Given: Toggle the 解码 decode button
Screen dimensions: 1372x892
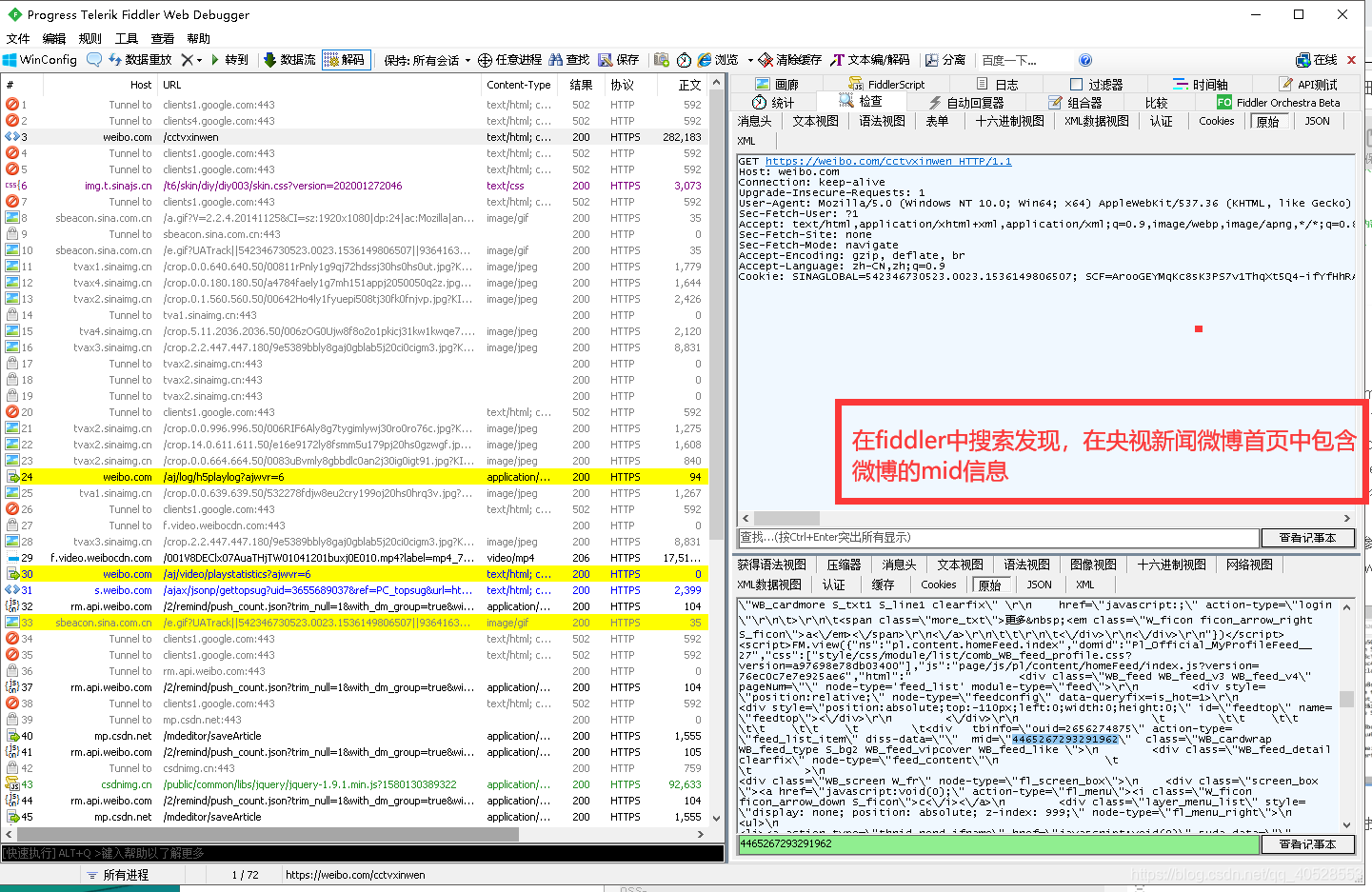Looking at the screenshot, I should pos(345,59).
